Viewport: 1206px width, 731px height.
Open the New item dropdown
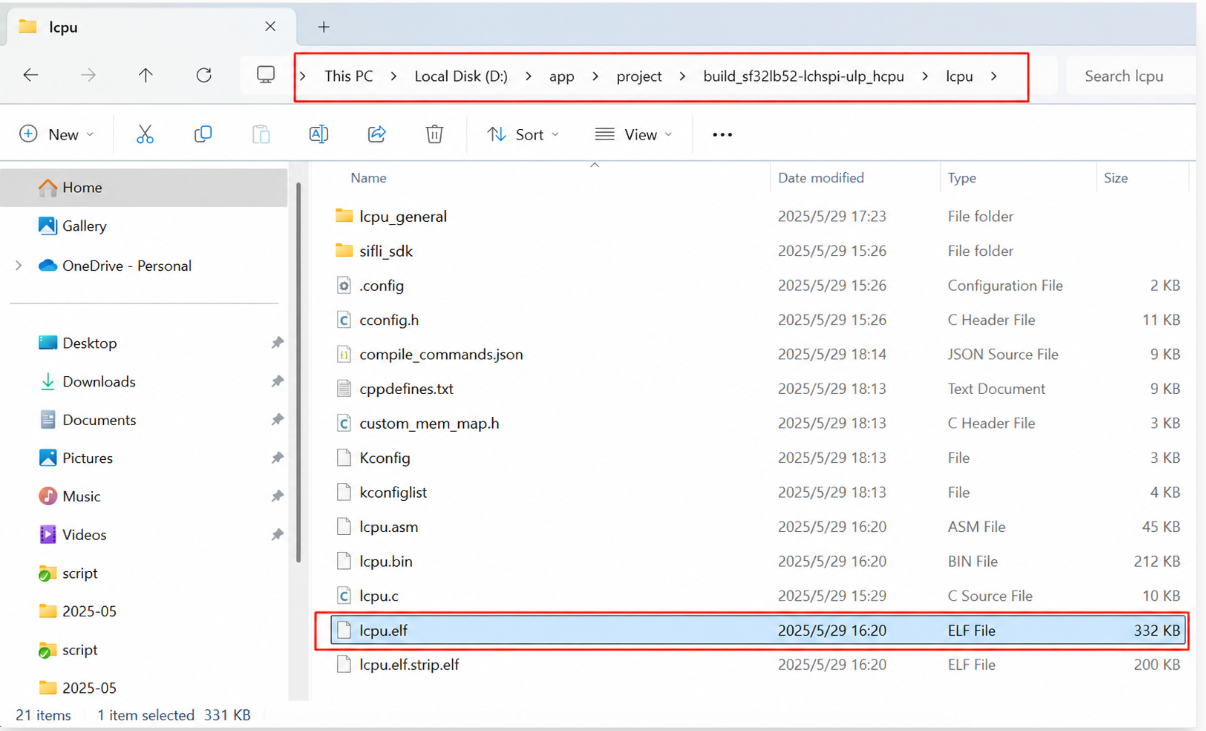(56, 134)
